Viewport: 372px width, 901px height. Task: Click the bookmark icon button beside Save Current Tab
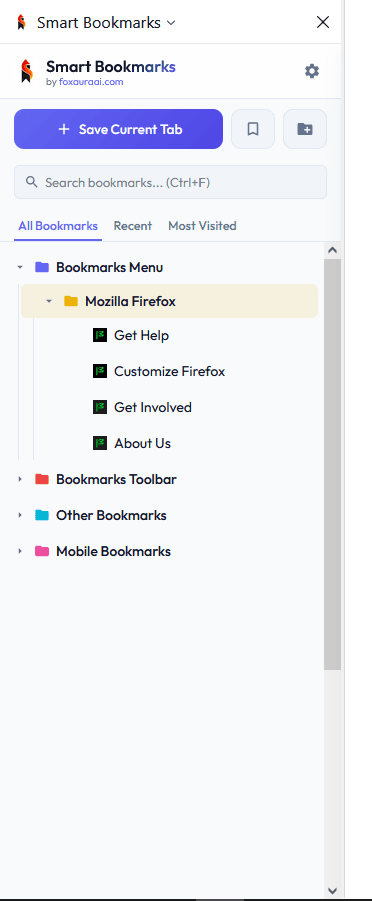pyautogui.click(x=253, y=129)
